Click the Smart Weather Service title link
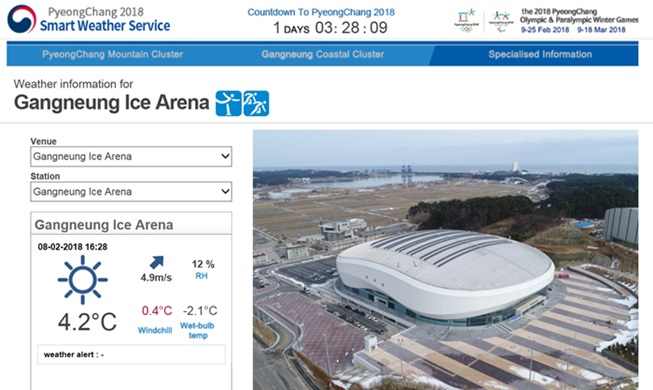The height and width of the screenshot is (390, 653). tap(105, 26)
